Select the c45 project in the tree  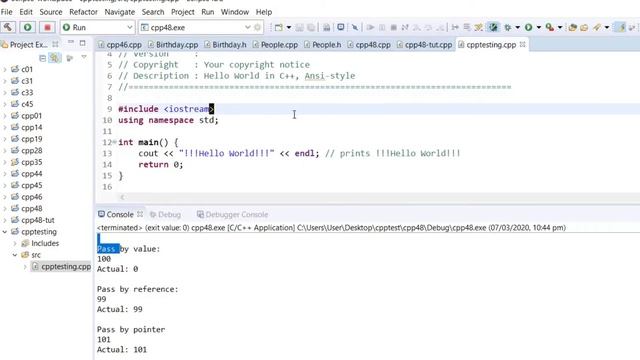point(22,104)
